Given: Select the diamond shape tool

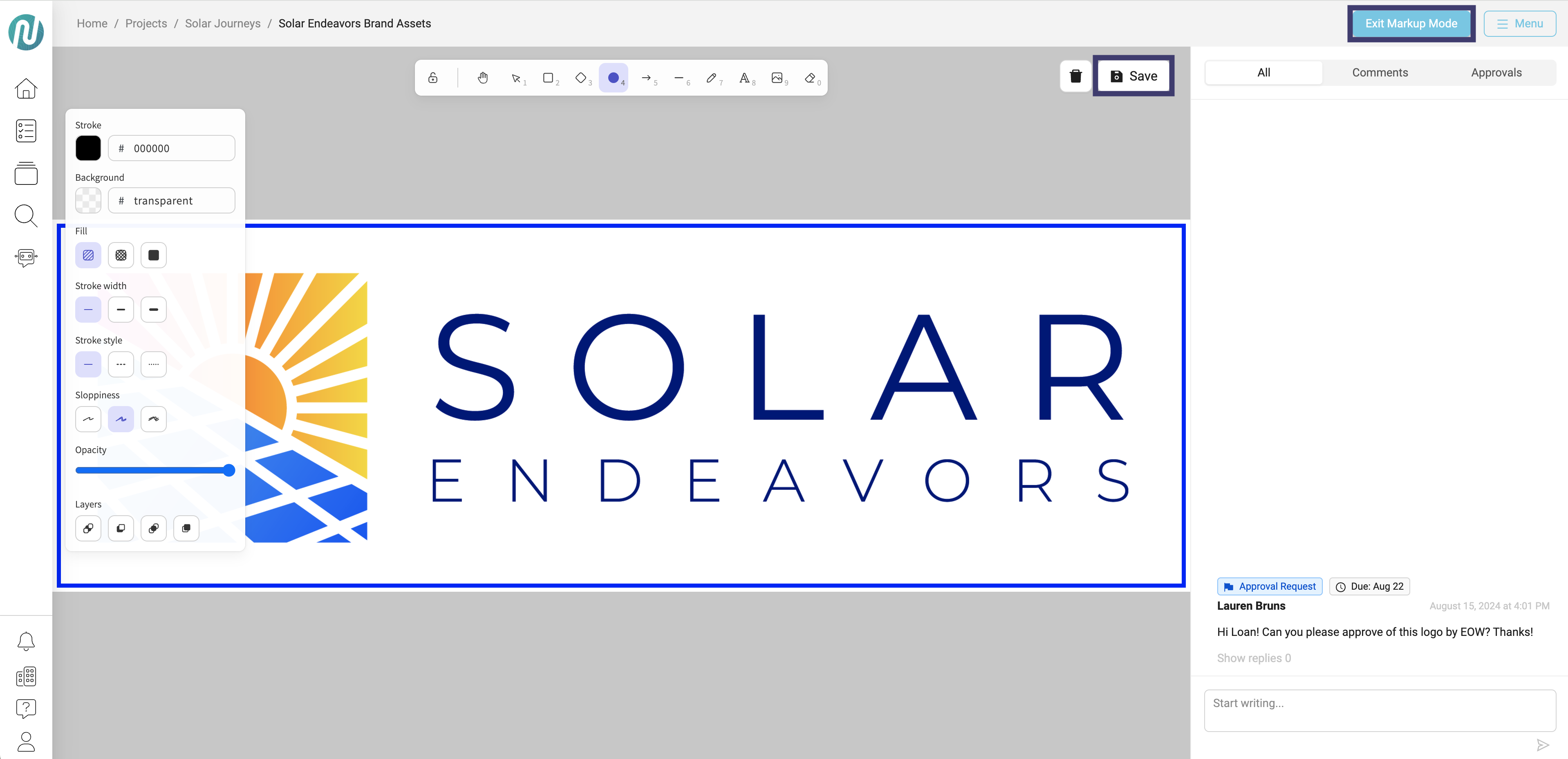Looking at the screenshot, I should [x=581, y=77].
